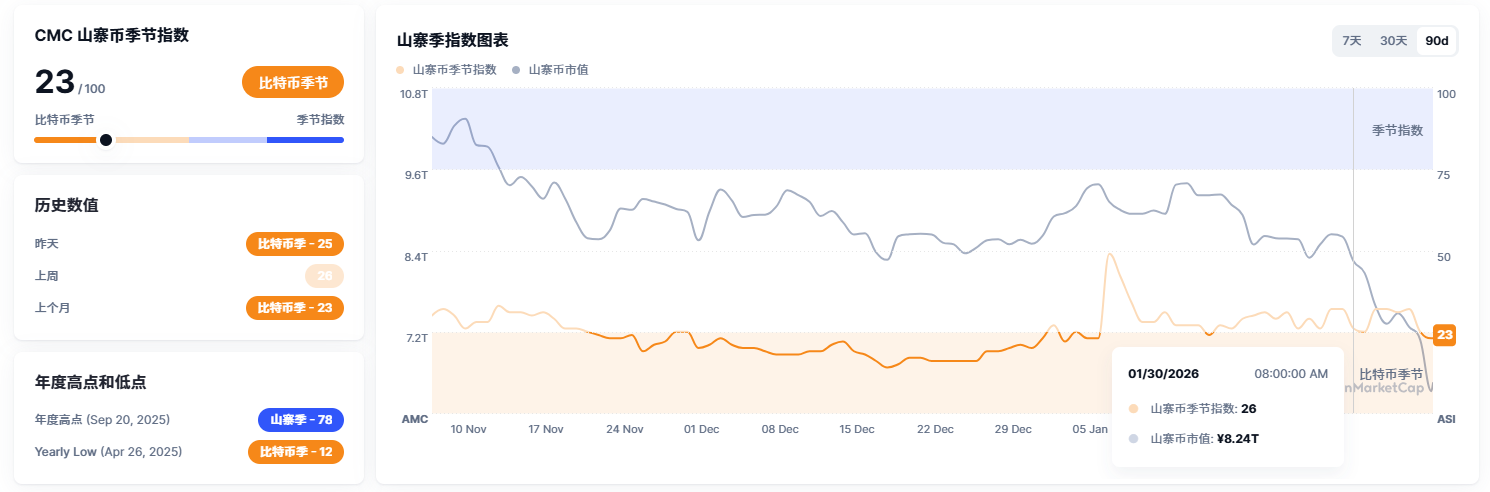Toggle 山寨币市值 legend series
The width and height of the screenshot is (1490, 492).
550,70
